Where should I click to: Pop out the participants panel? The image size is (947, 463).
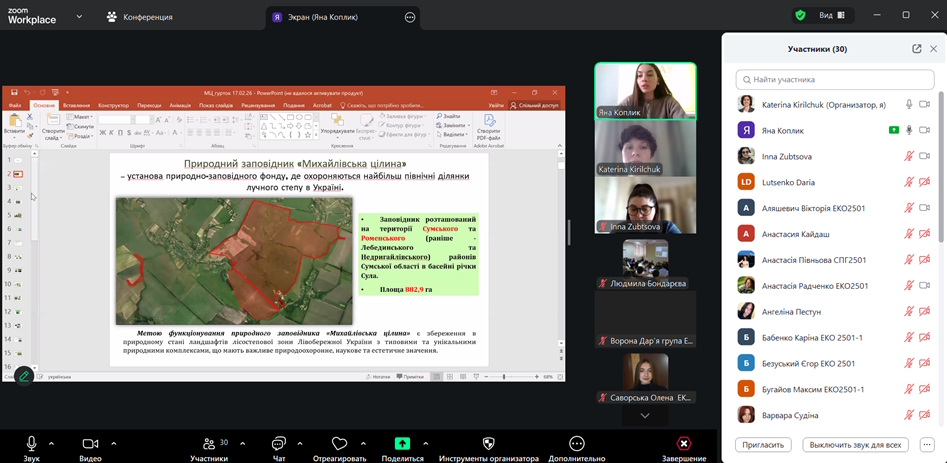(917, 48)
